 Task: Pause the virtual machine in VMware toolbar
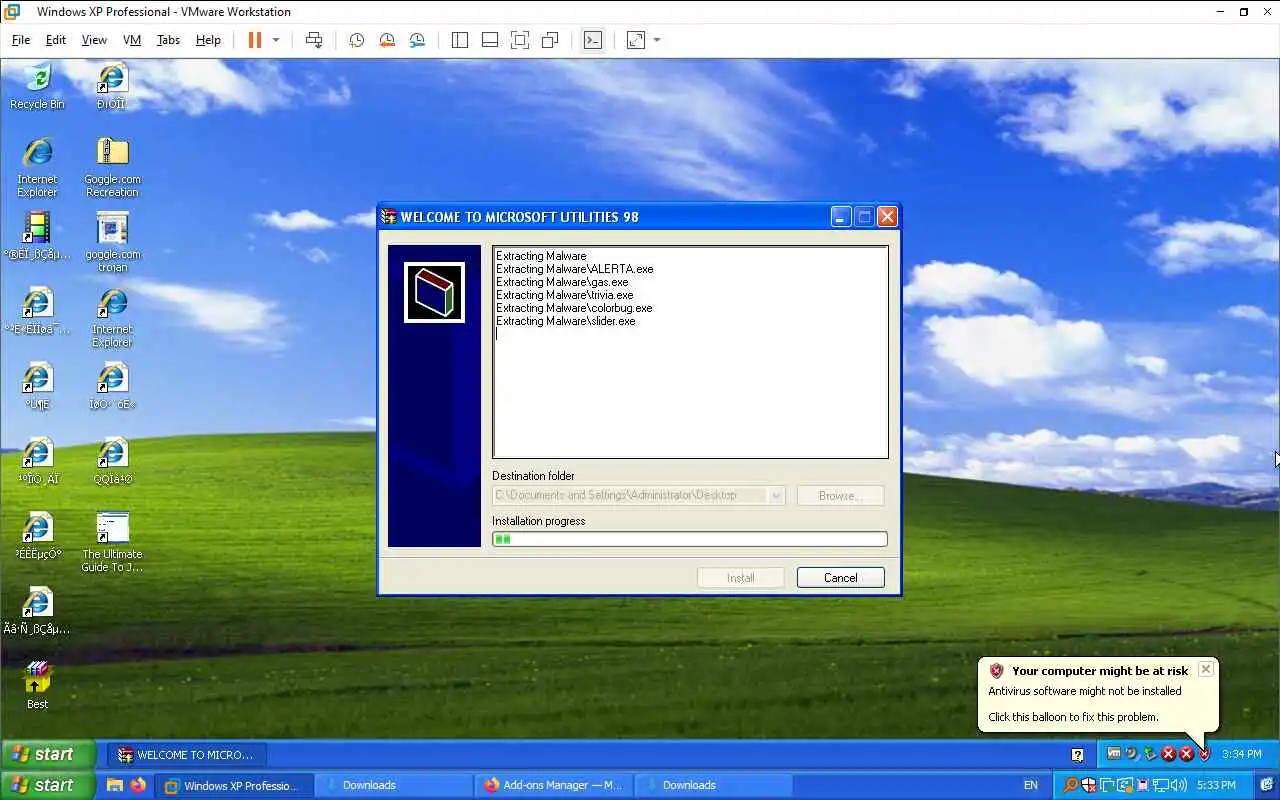pos(254,40)
